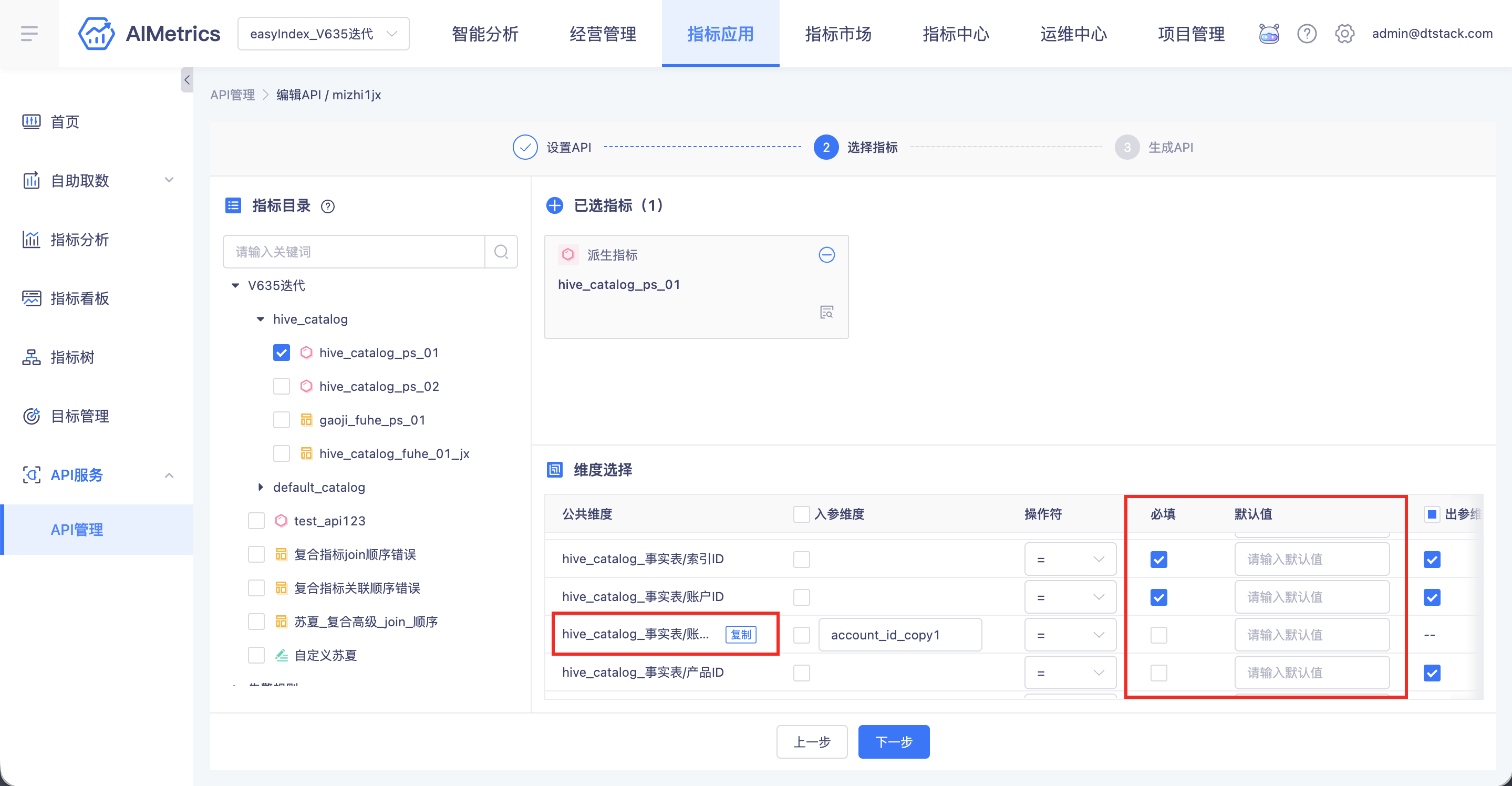Screen dimensions: 1512x786
Task: Click the help icon next to 指标目录
Action: (x=327, y=206)
